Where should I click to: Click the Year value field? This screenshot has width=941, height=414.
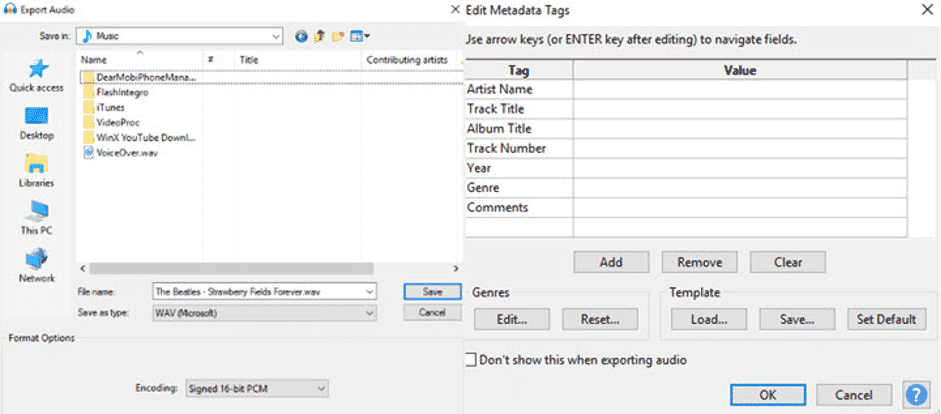[x=740, y=168]
